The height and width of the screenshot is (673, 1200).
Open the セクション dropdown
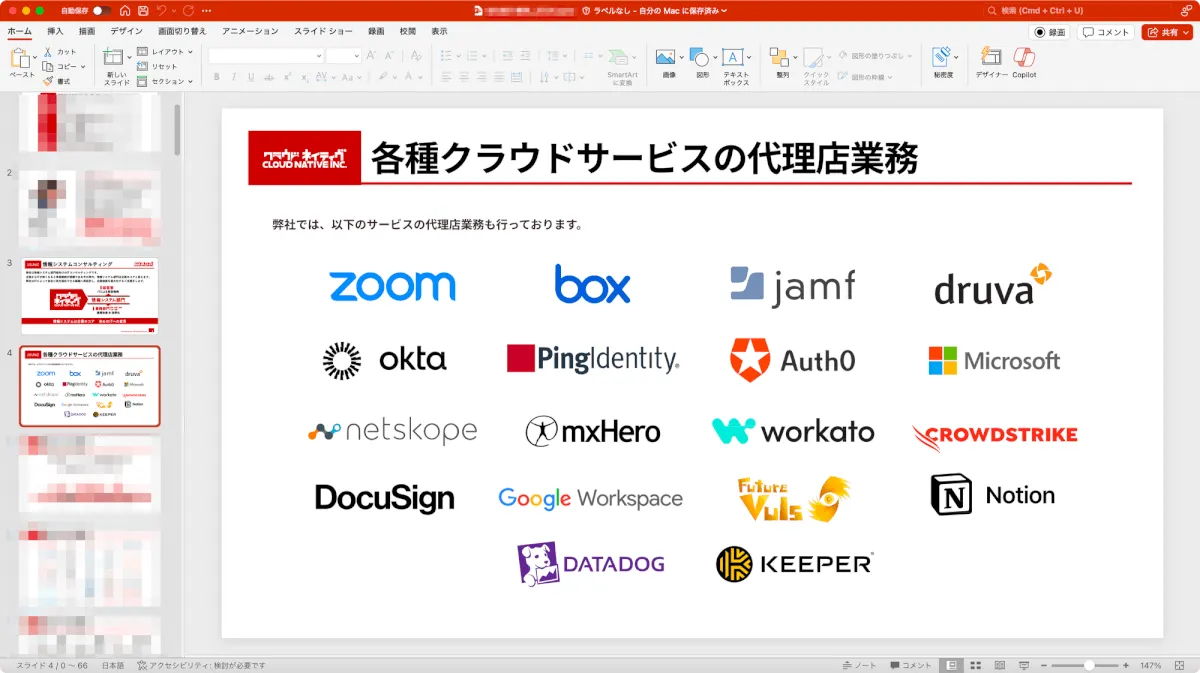[164, 81]
